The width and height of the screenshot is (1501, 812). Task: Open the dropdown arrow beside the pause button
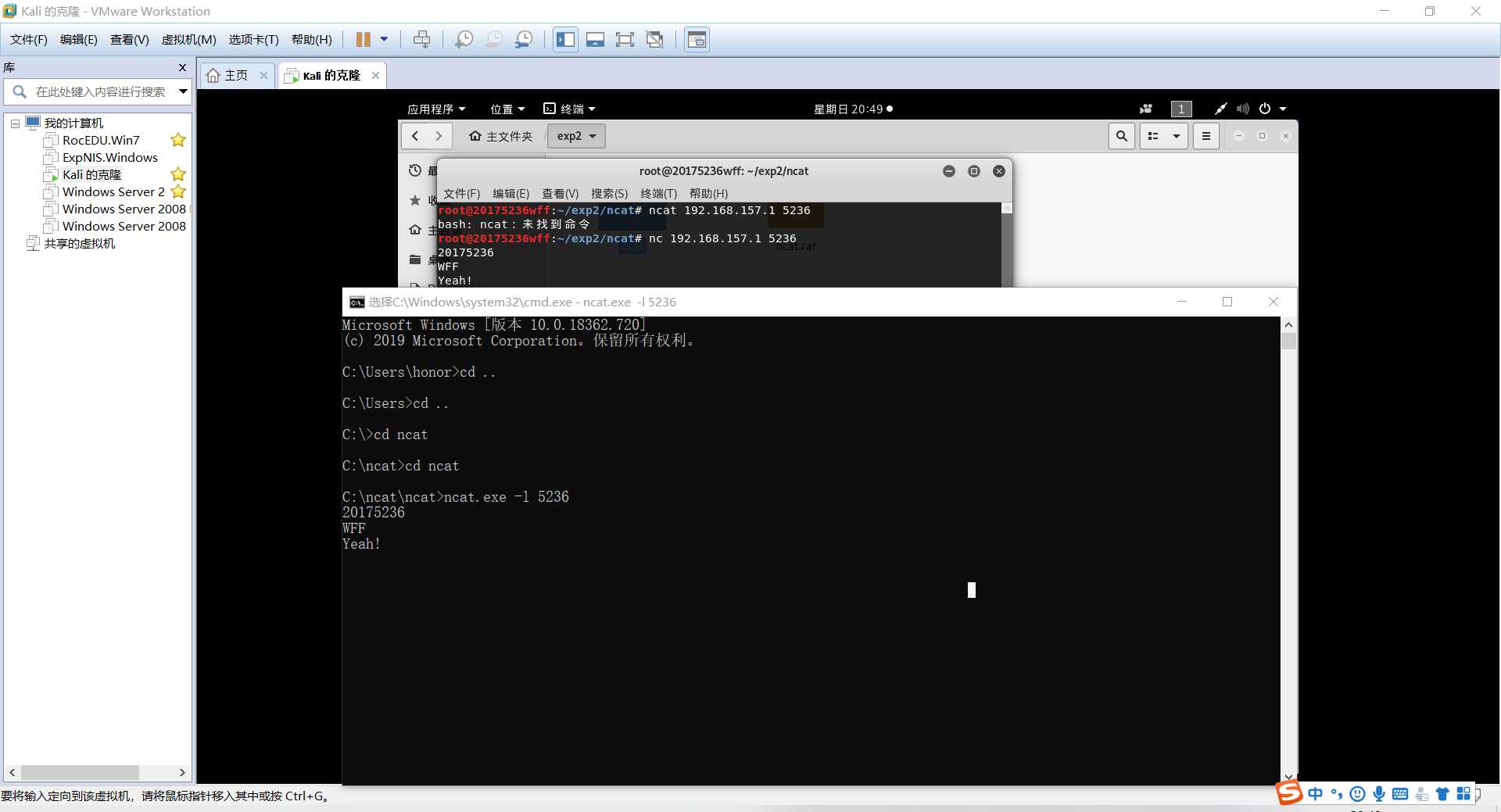(x=384, y=39)
